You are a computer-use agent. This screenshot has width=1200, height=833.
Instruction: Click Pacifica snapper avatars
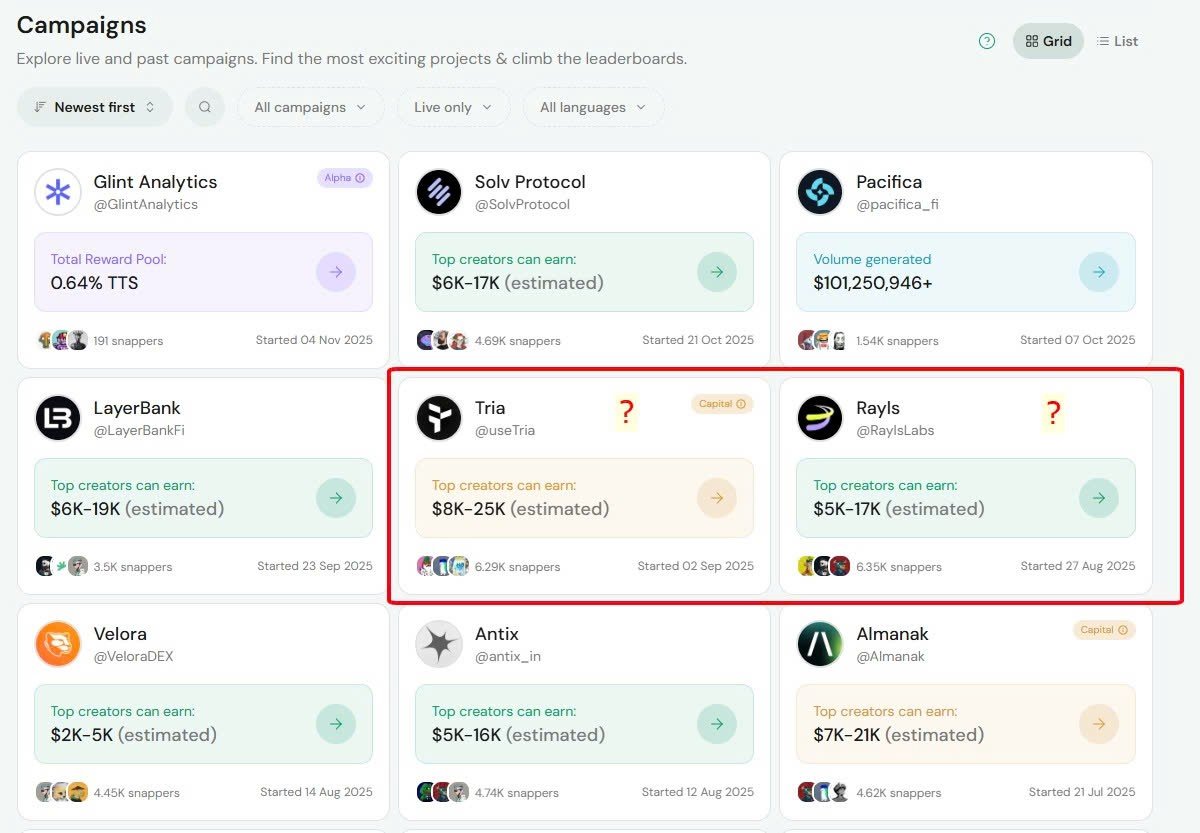824,340
